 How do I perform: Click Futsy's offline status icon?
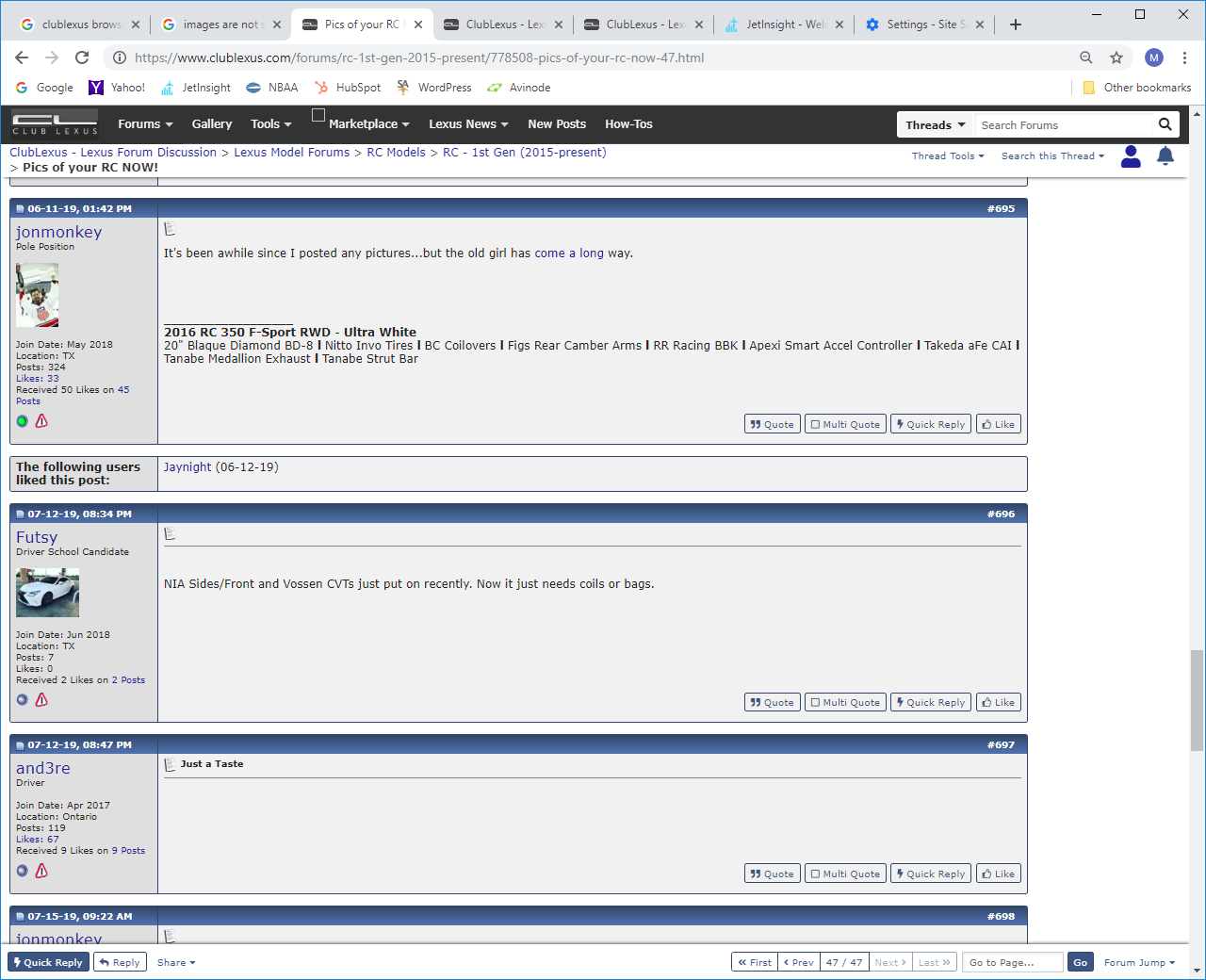click(22, 700)
